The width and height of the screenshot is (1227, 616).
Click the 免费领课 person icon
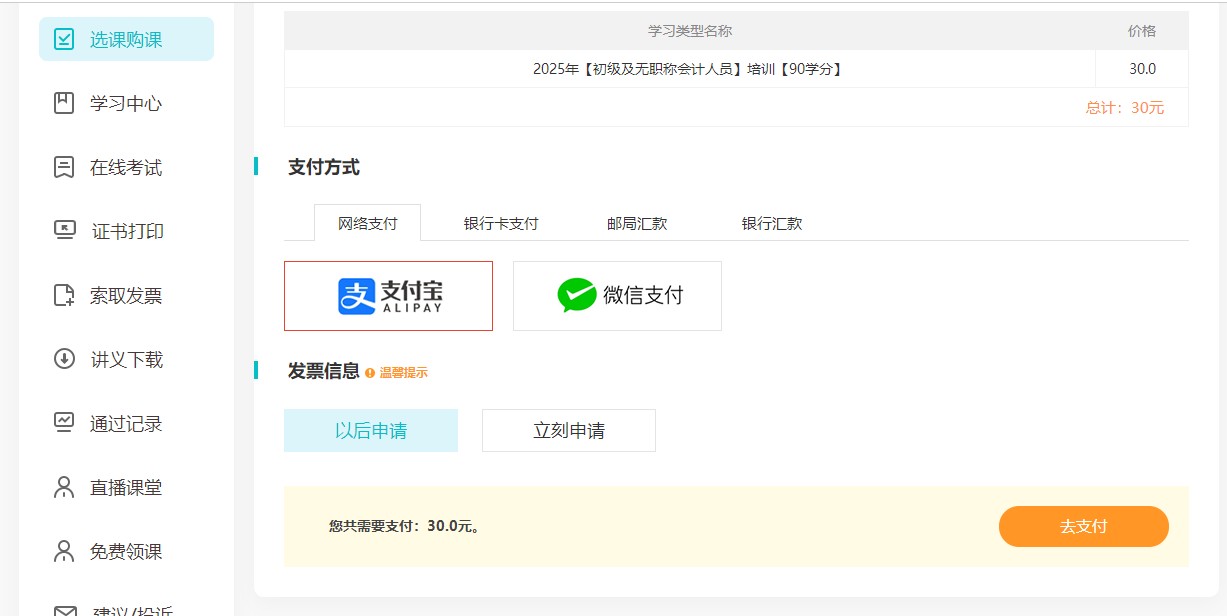[64, 551]
